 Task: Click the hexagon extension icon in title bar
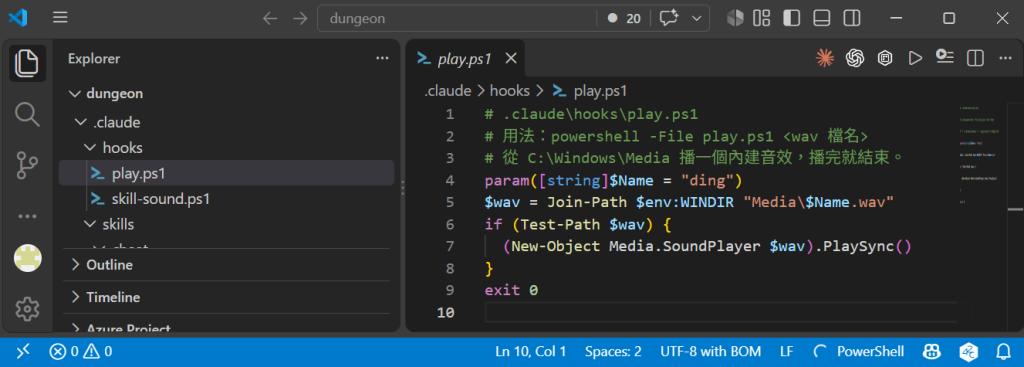click(x=735, y=18)
